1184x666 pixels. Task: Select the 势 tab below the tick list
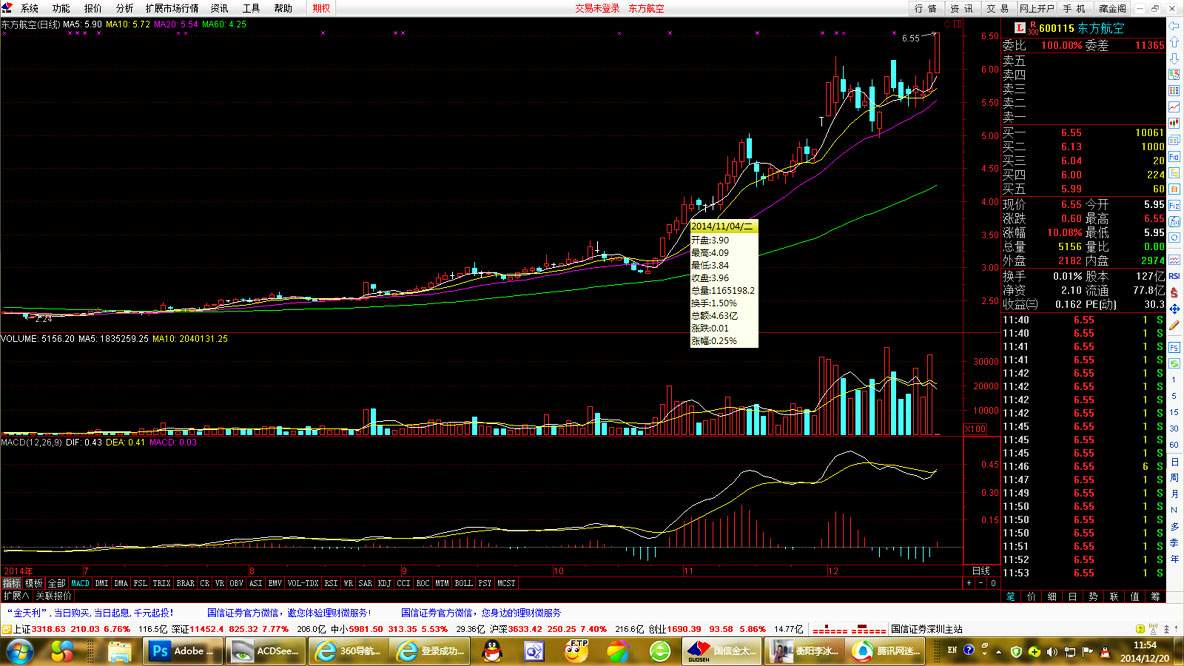pyautogui.click(x=1093, y=597)
